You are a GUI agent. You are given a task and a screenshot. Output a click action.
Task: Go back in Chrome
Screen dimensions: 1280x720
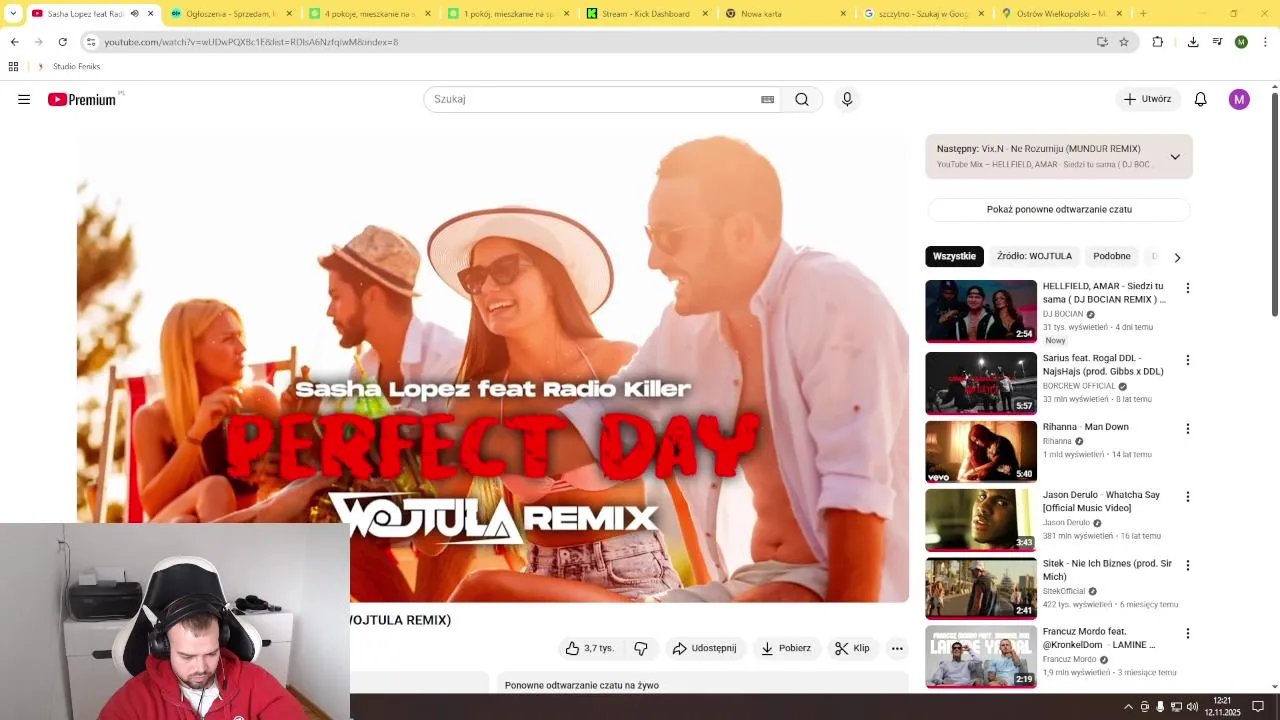click(15, 42)
